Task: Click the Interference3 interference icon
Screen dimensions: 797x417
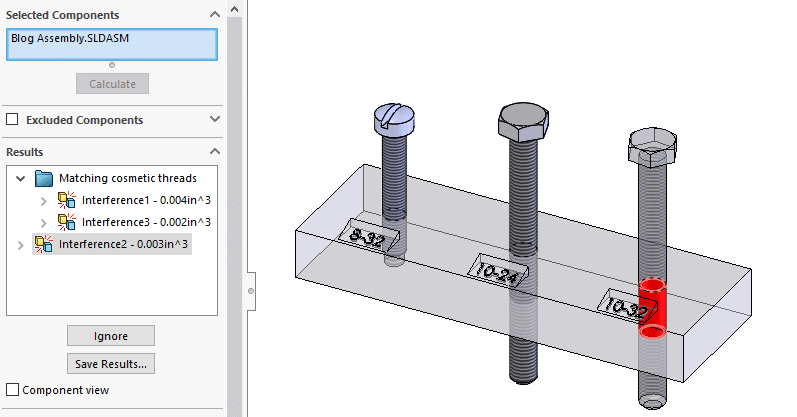Action: pos(67,222)
